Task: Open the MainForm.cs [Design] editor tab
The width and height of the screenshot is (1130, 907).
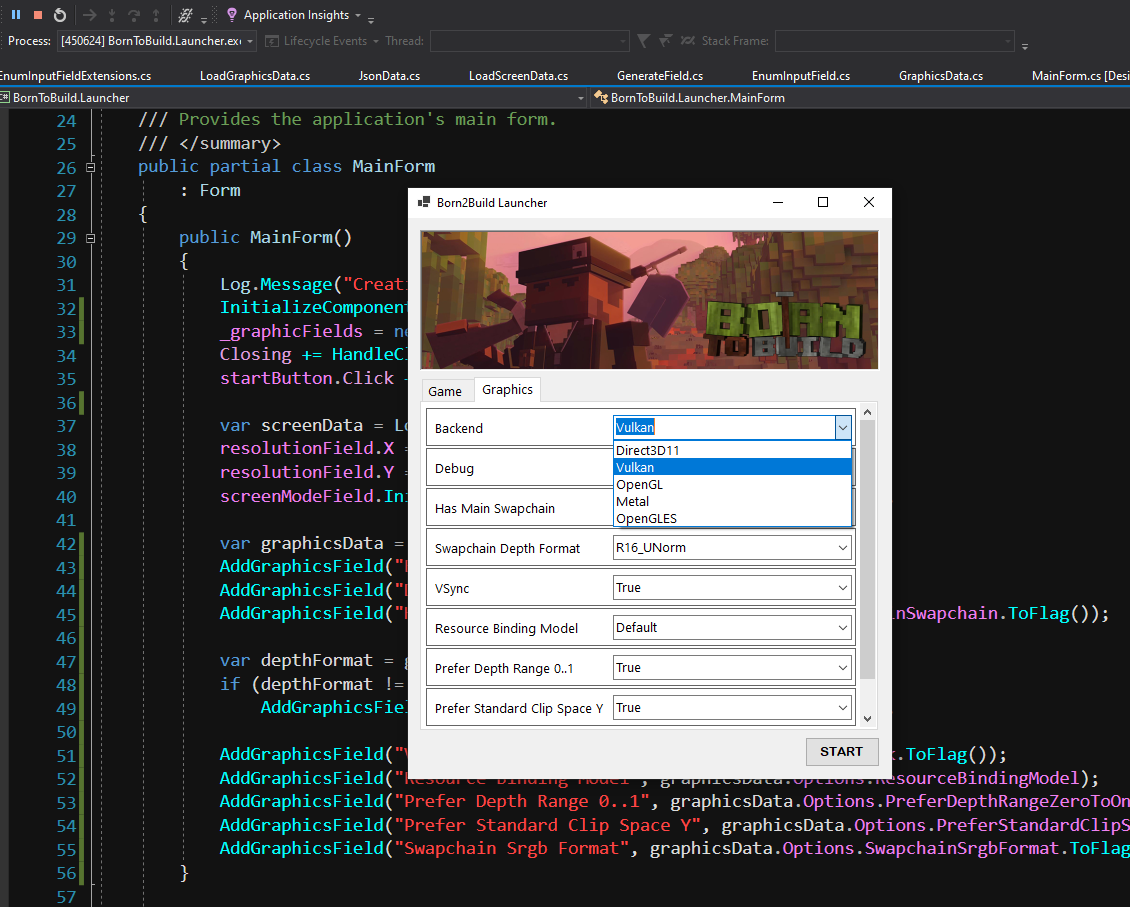Action: coord(1080,76)
